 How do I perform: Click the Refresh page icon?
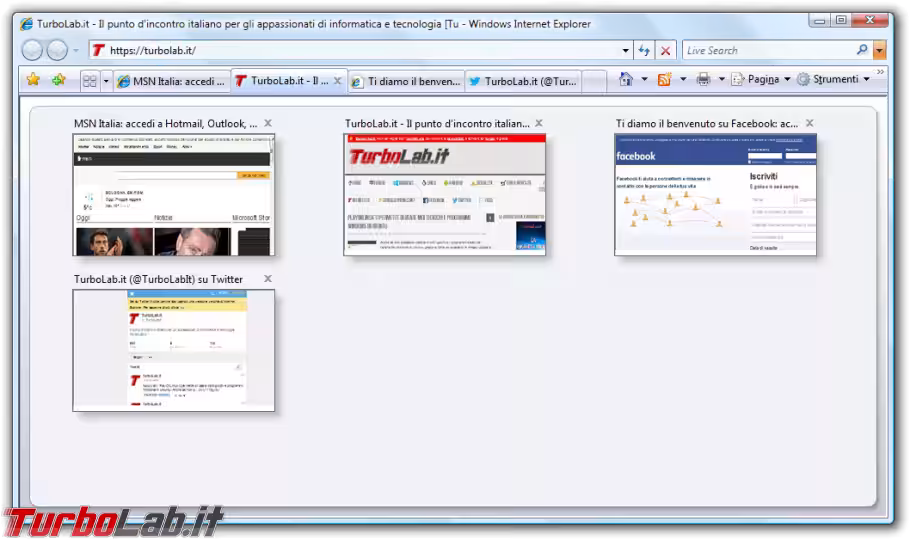click(644, 50)
